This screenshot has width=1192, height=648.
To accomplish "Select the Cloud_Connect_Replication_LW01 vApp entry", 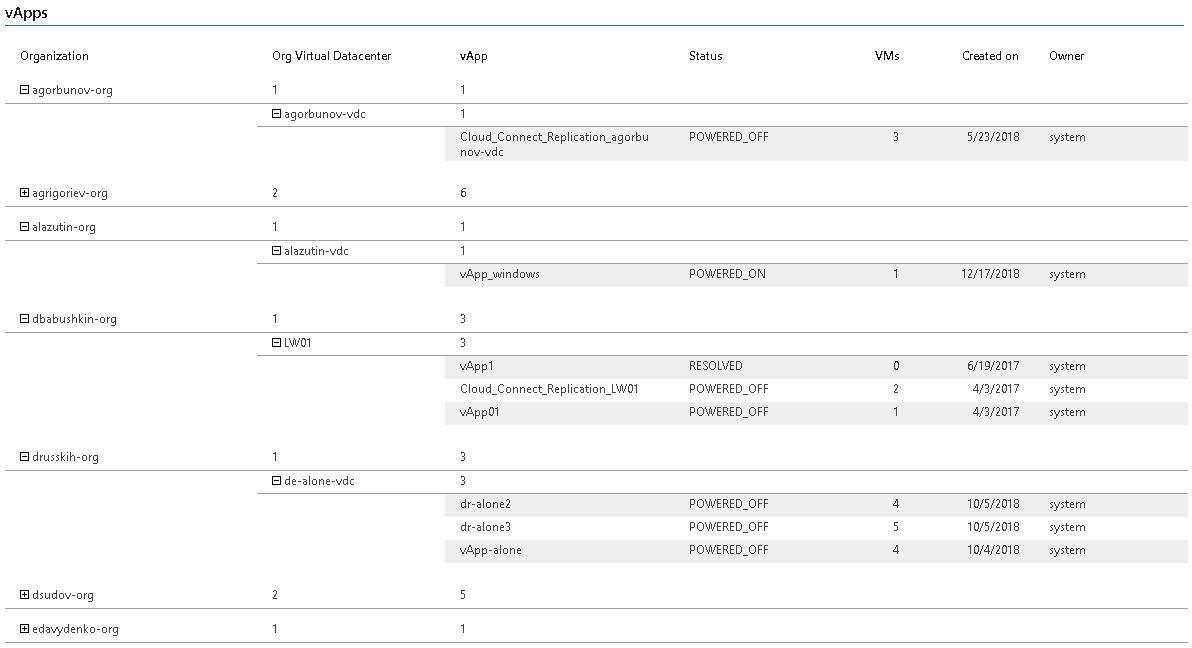I will click(x=549, y=389).
